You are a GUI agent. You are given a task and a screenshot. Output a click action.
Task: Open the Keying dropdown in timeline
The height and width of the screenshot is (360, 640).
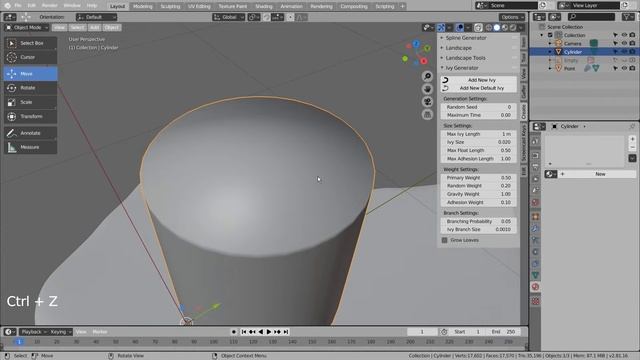pos(61,332)
